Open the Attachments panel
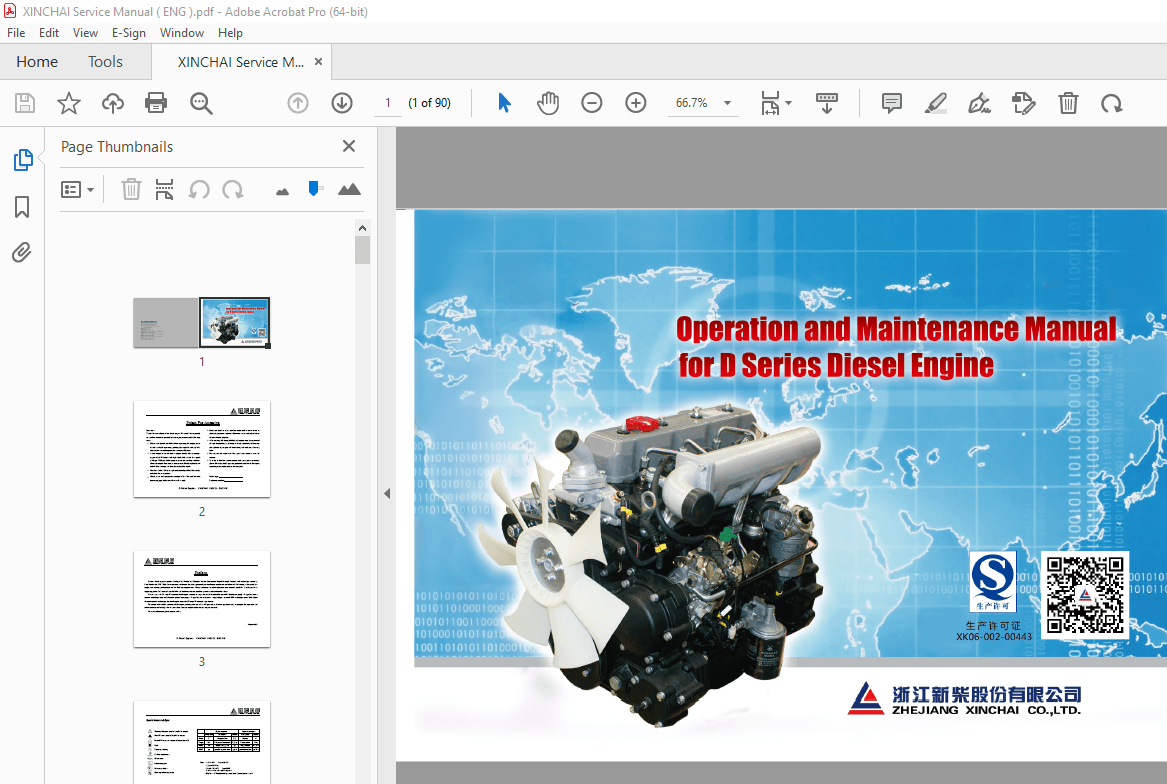The height and width of the screenshot is (784, 1167). [x=21, y=252]
